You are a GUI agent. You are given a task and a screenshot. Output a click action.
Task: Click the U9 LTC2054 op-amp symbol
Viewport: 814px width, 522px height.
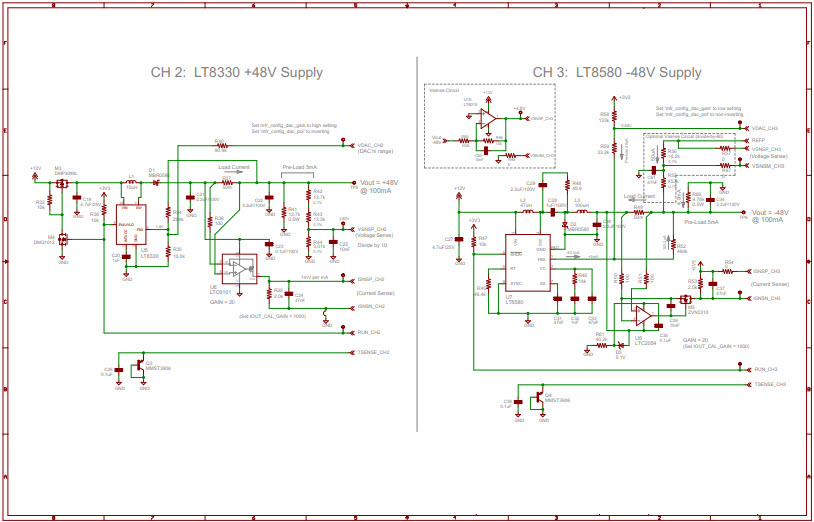click(x=641, y=315)
